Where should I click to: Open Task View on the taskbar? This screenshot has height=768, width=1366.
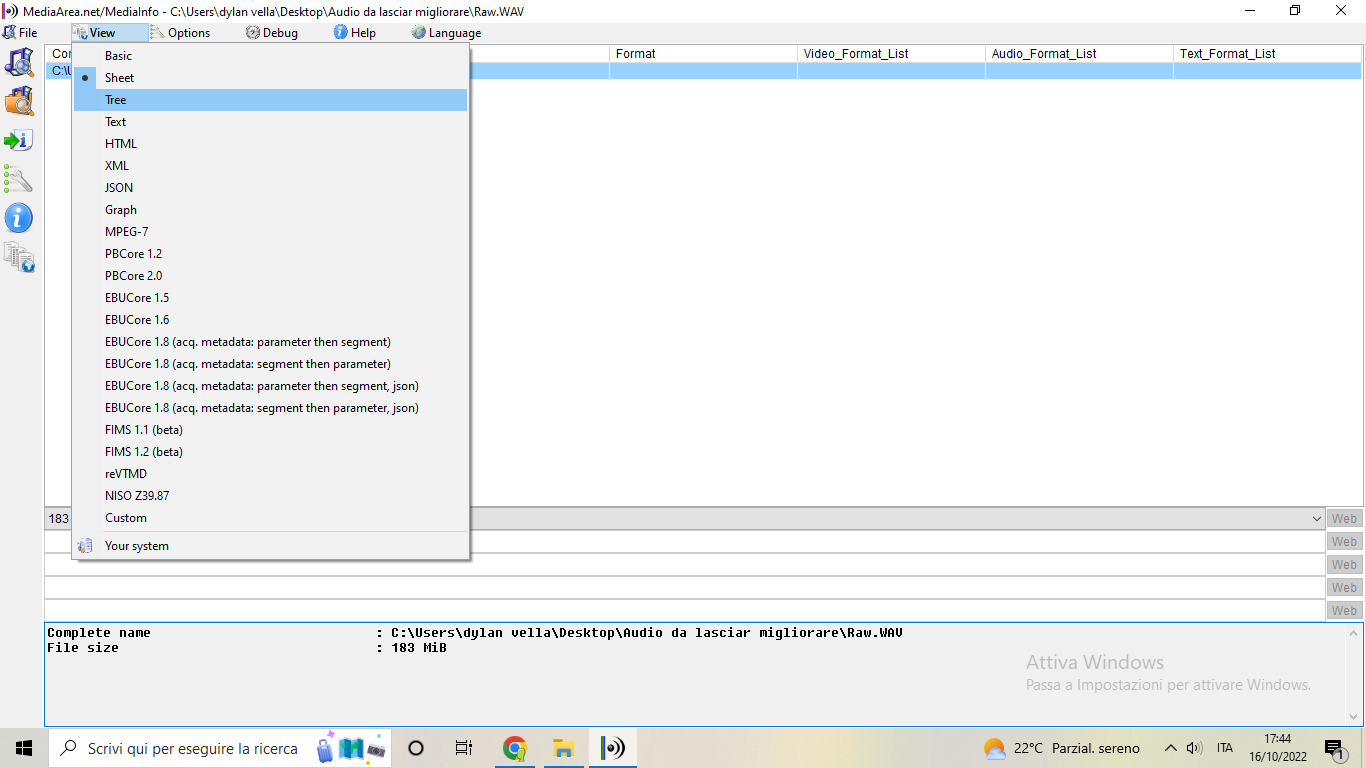[464, 748]
